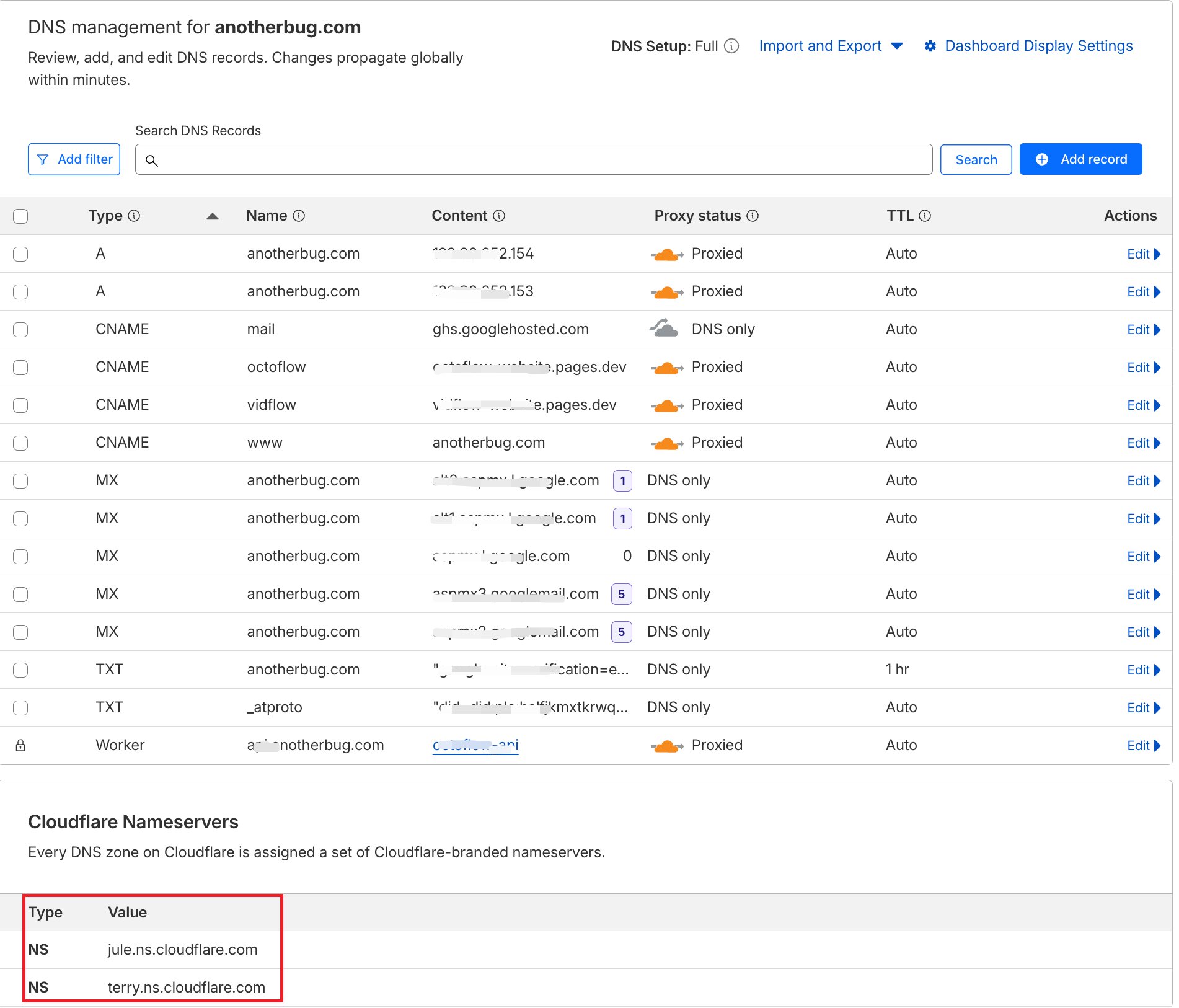
Task: Expand Edit for the Worker record
Action: (x=1144, y=746)
